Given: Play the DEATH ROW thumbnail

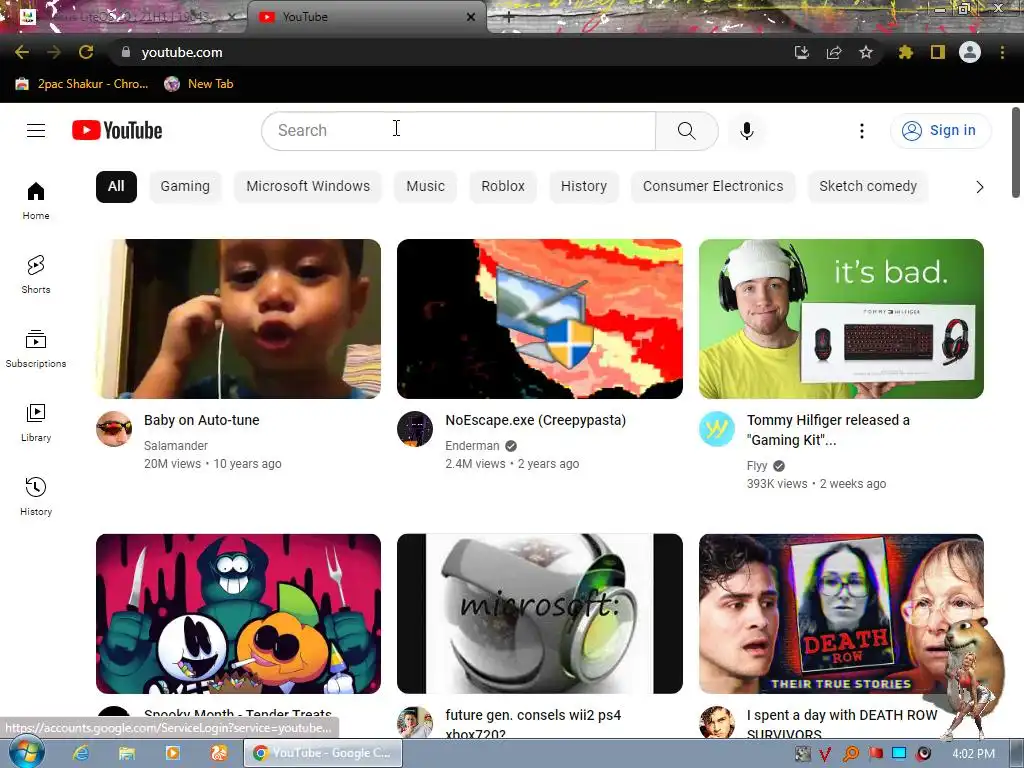Looking at the screenshot, I should click(x=841, y=614).
